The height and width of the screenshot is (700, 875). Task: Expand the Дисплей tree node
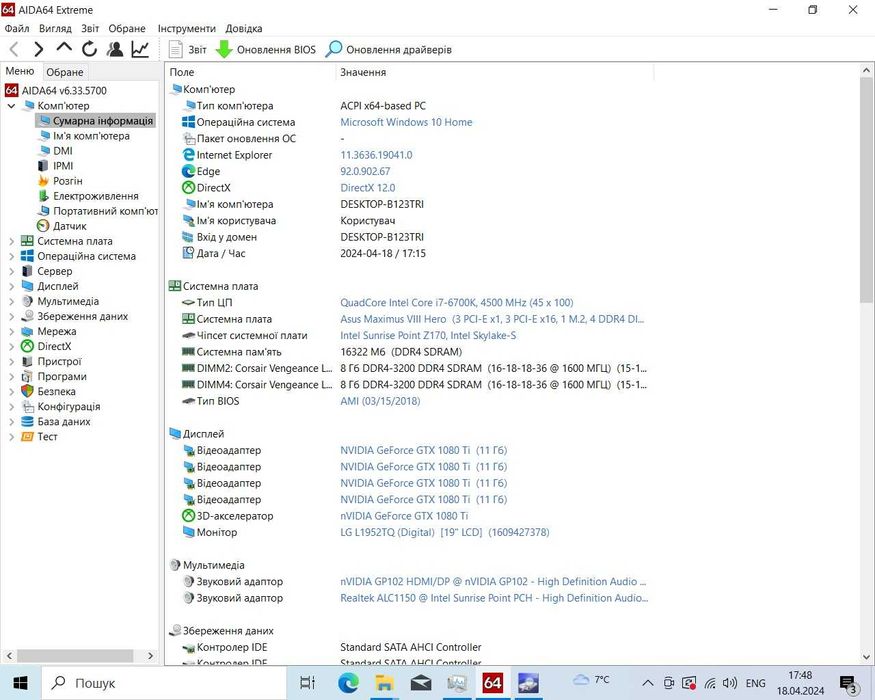[x=11, y=286]
